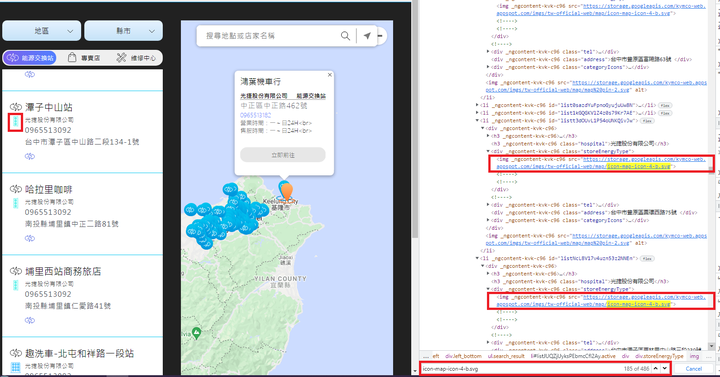The image size is (720, 377).
Task: Open the topmost icon-map-icon-4-b.svg URL in DevTools
Action: [x=601, y=10]
